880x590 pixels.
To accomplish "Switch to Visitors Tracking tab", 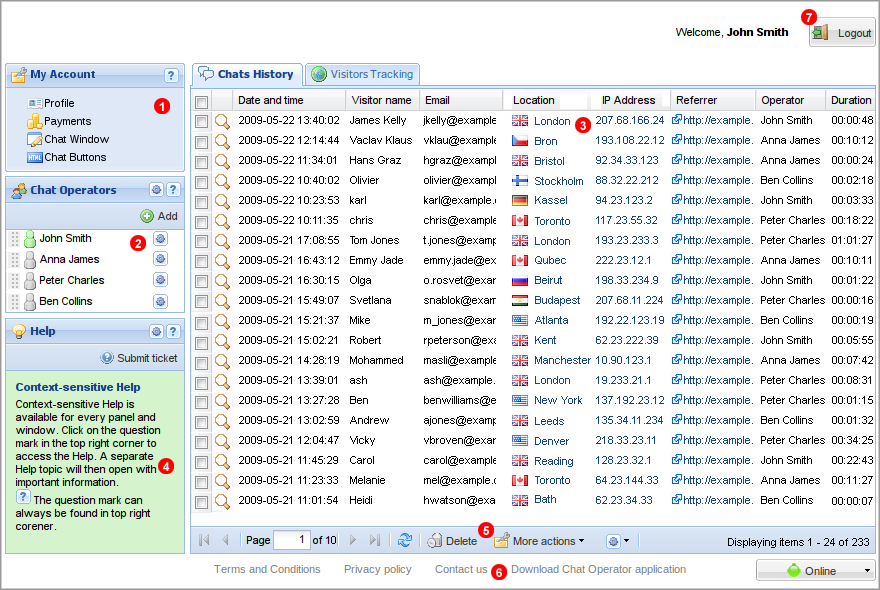I will pyautogui.click(x=363, y=74).
